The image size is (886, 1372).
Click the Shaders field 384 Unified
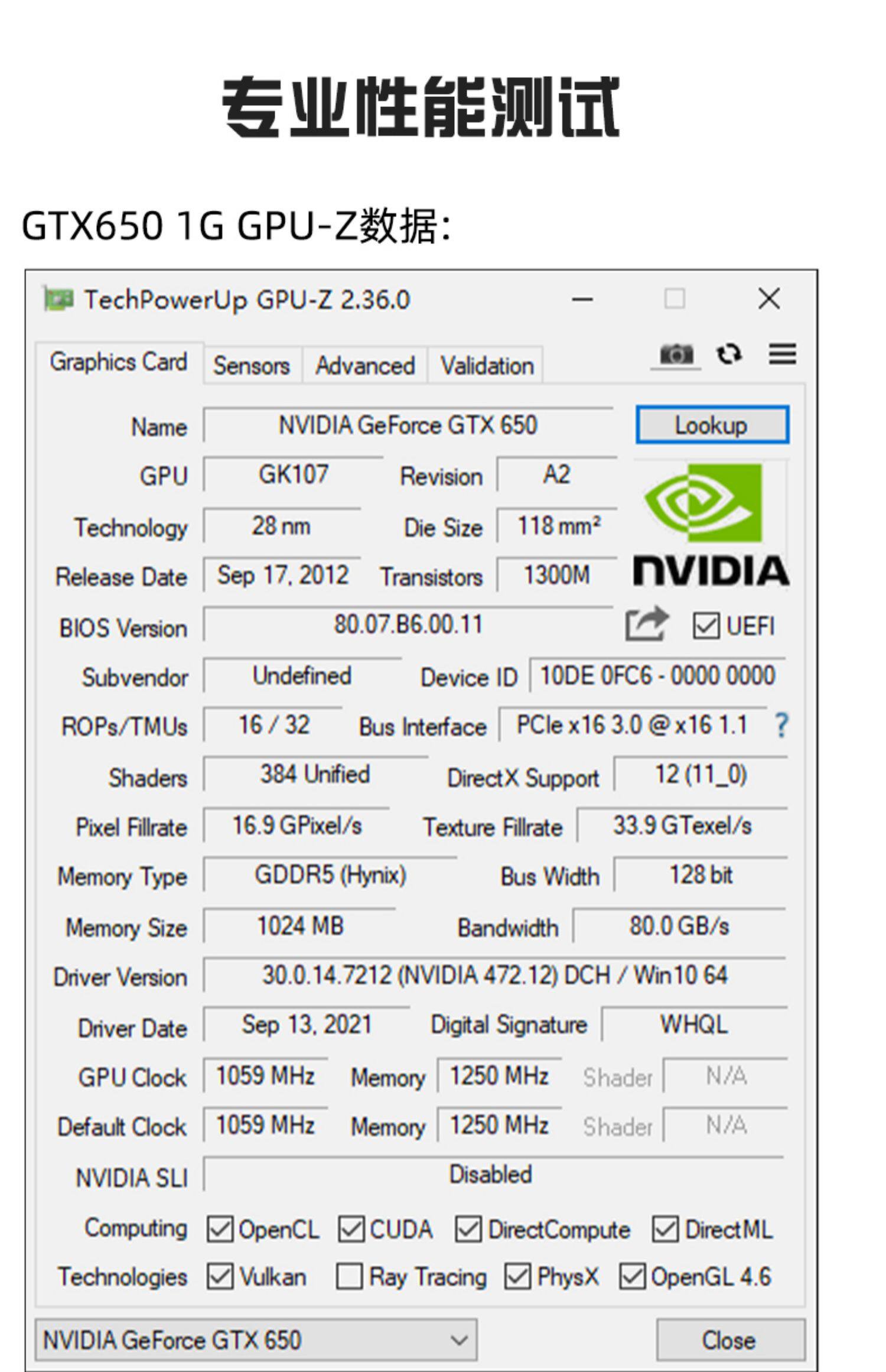315,774
